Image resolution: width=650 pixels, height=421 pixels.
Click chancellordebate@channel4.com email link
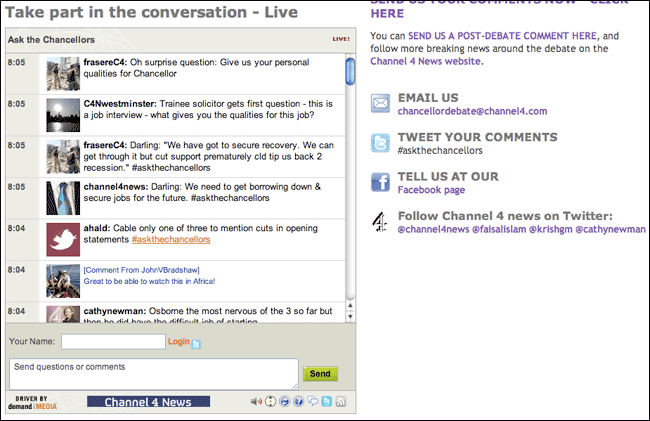(472, 111)
